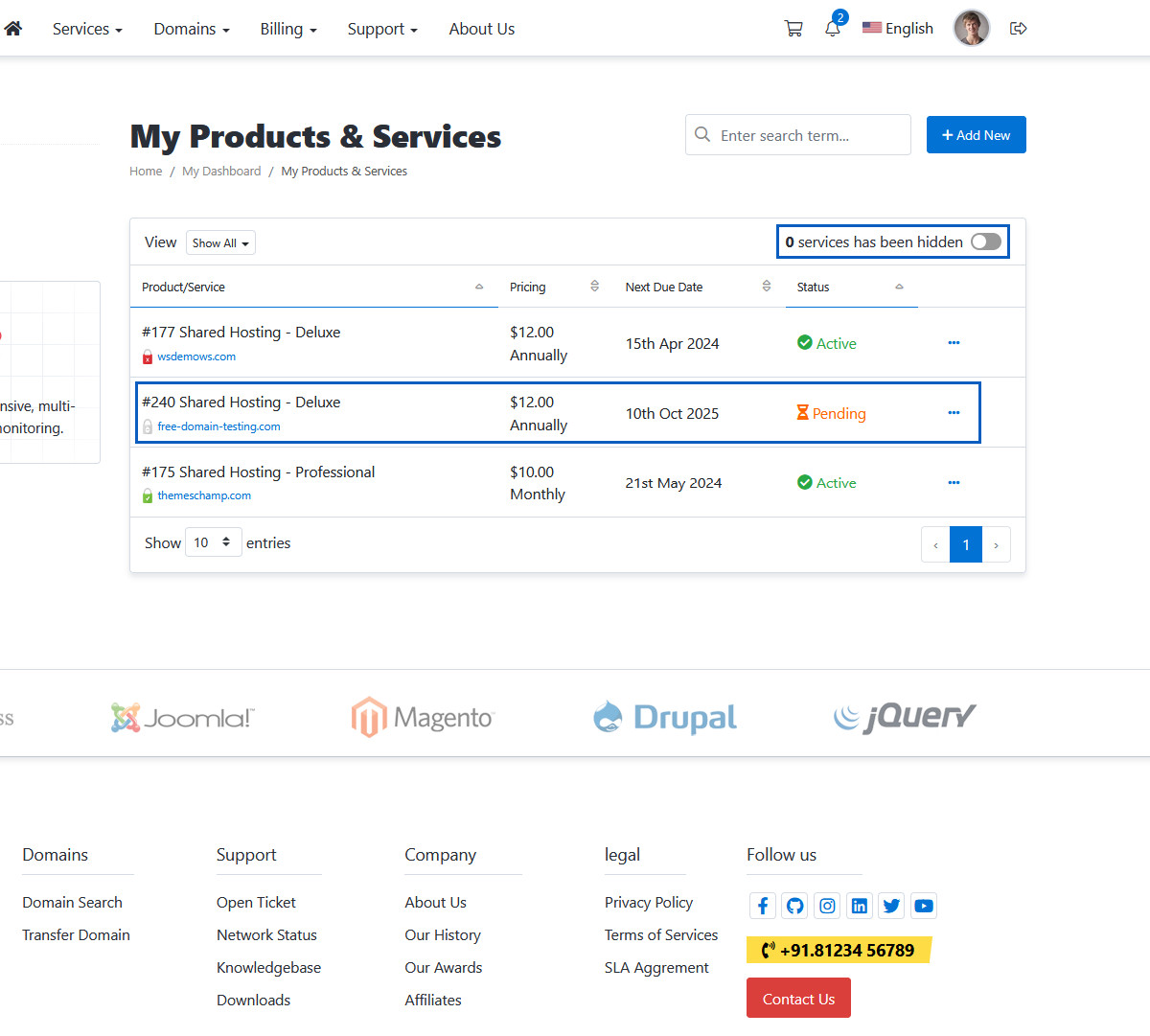Open the free-domain-testing.com link
This screenshot has width=1150, height=1036.
point(218,426)
